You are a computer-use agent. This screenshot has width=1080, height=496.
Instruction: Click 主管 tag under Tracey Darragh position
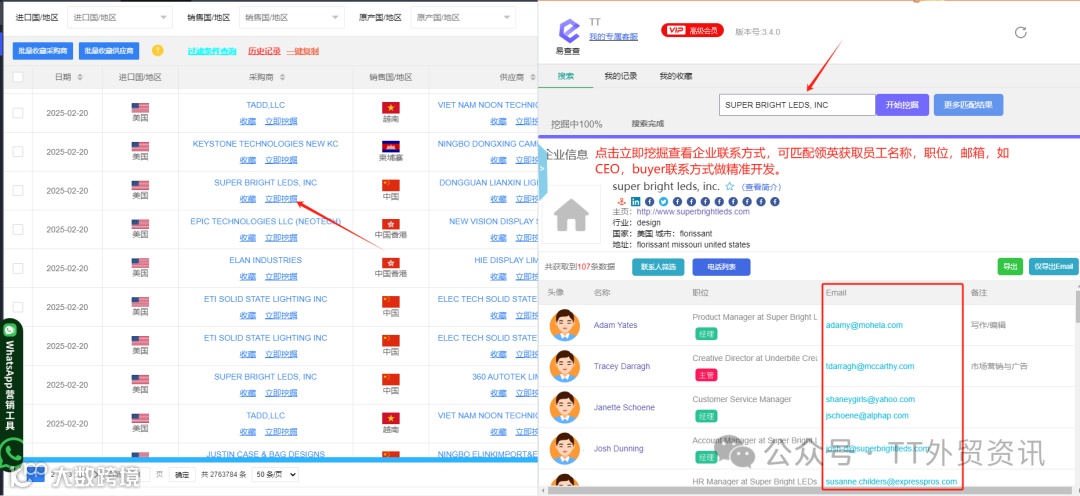pos(706,375)
